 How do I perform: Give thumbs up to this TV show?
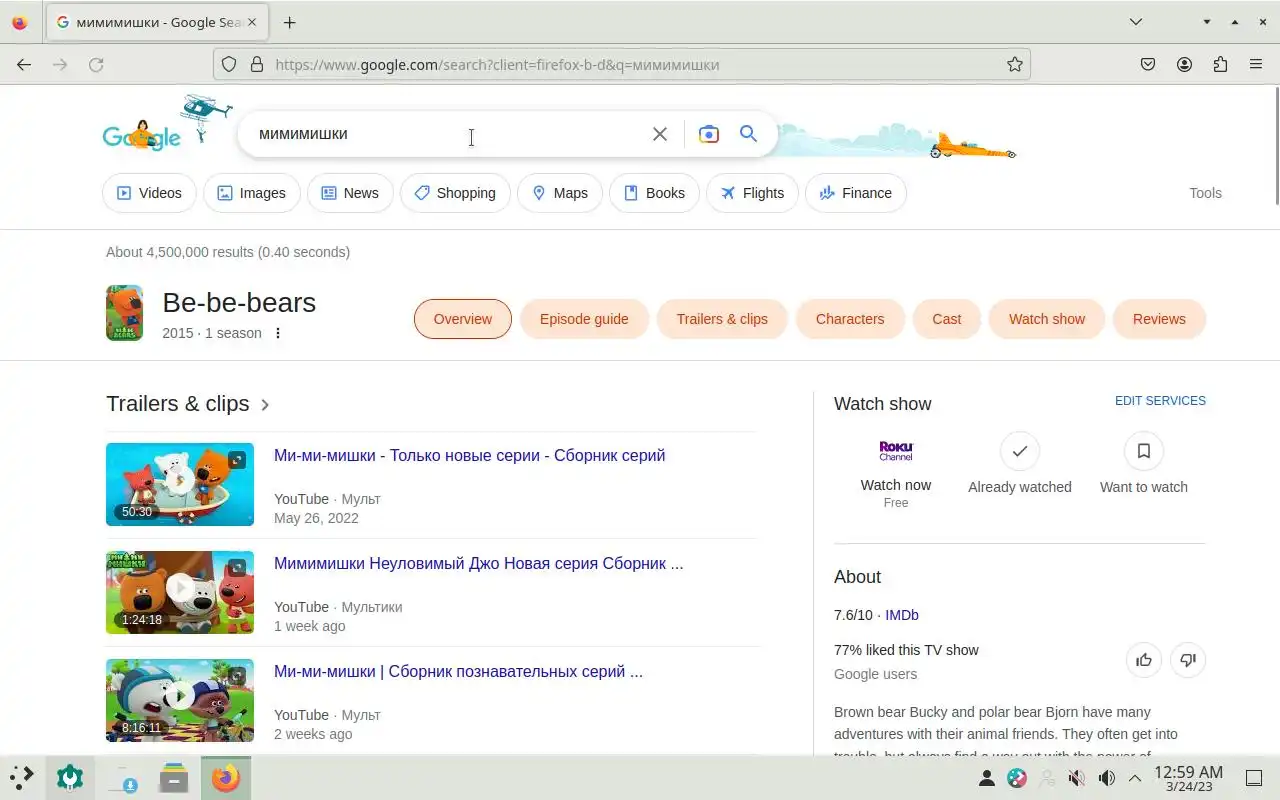click(1144, 660)
